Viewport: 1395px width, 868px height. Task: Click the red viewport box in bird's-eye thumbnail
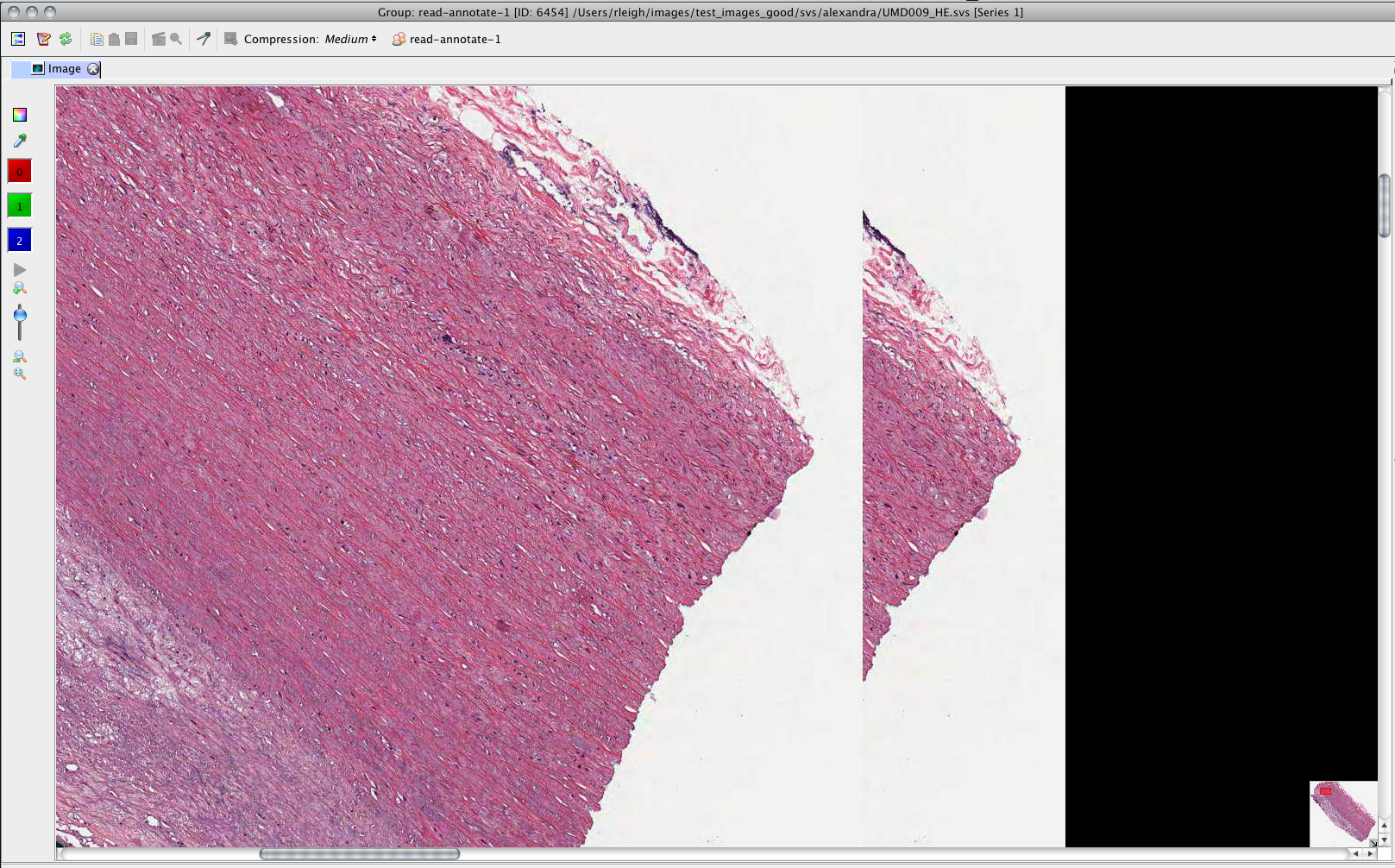[1326, 791]
